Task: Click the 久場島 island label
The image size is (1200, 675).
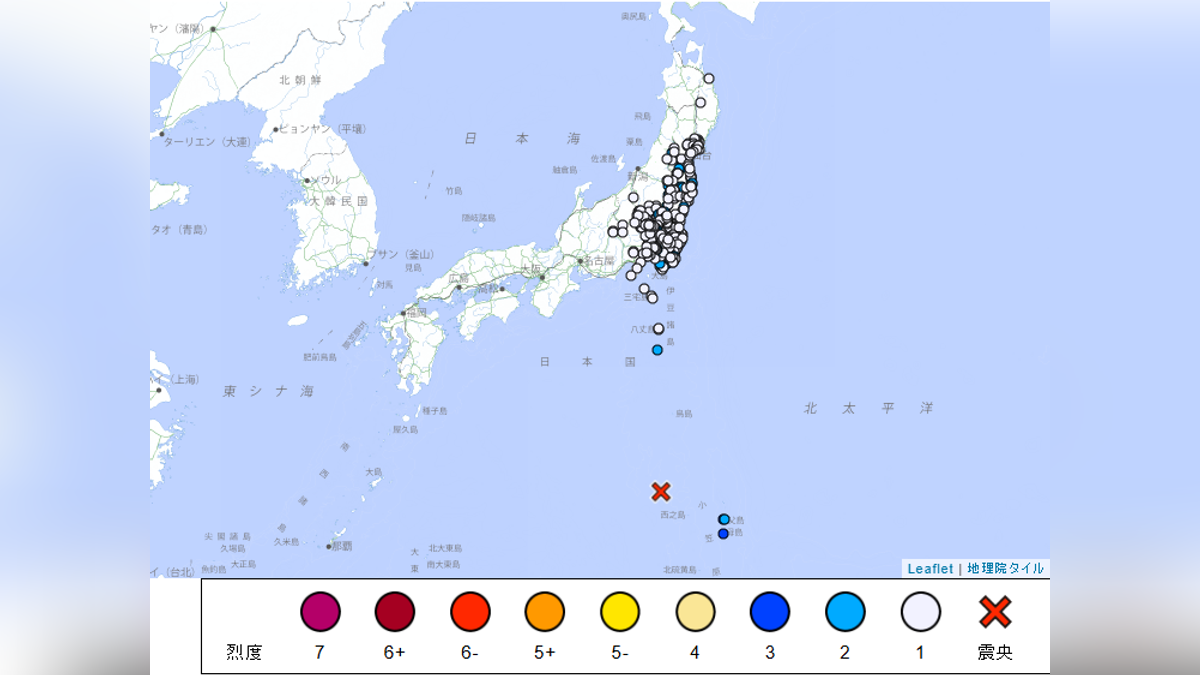Action: (x=232, y=548)
